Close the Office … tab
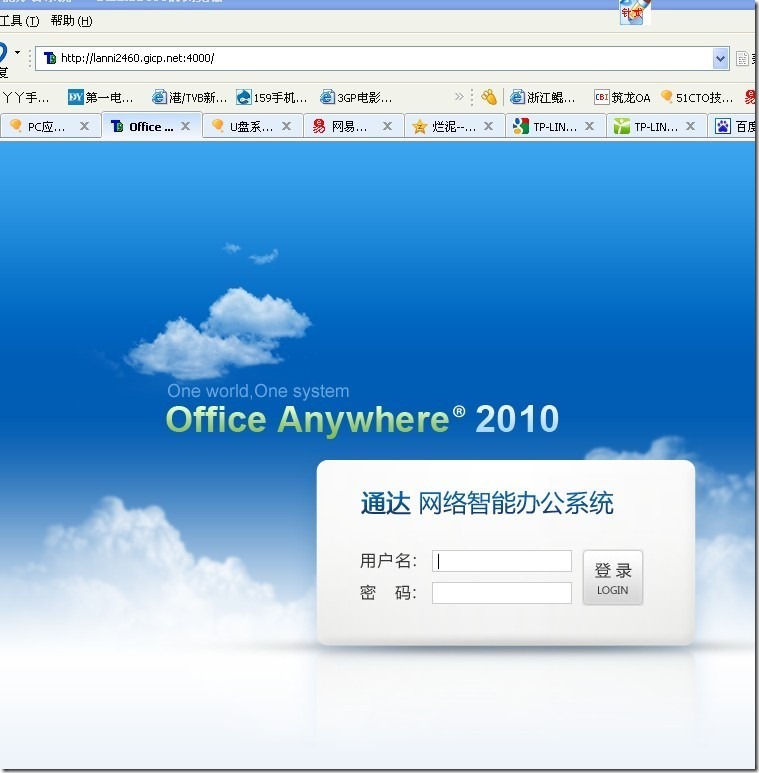Viewport: 759px width, 773px height. coord(185,126)
